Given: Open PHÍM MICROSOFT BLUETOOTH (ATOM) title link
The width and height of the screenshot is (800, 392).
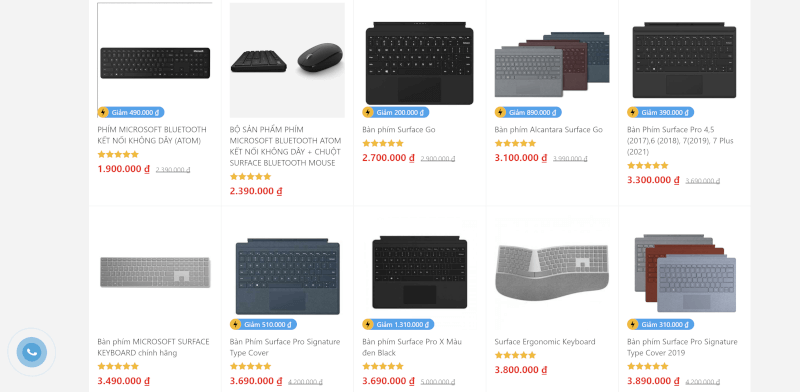Looking at the screenshot, I should pyautogui.click(x=152, y=135).
